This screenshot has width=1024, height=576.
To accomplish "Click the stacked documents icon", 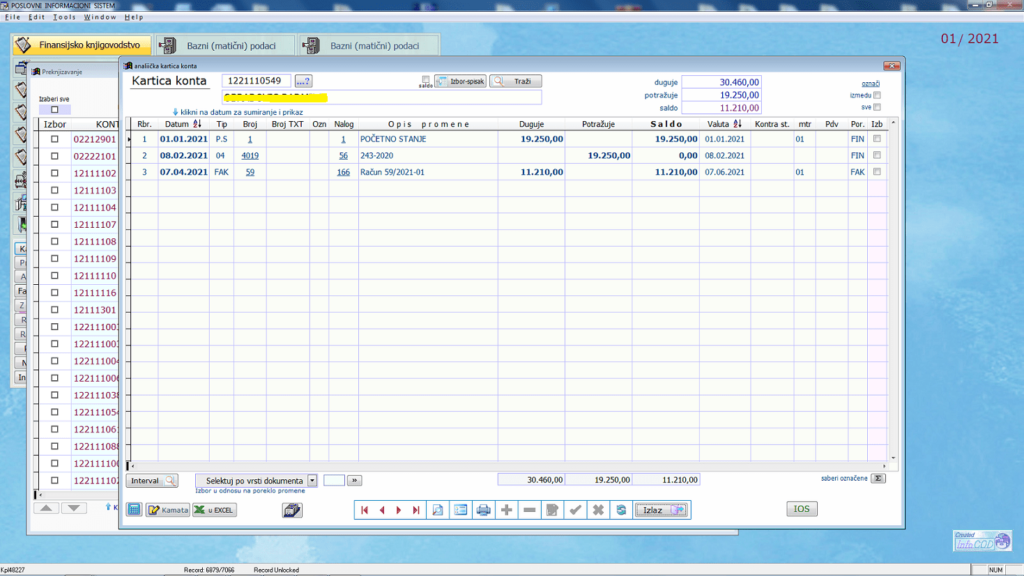I will tap(292, 510).
